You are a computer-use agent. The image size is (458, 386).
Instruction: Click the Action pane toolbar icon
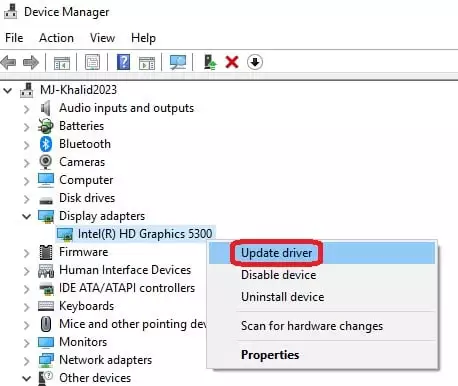(147, 62)
